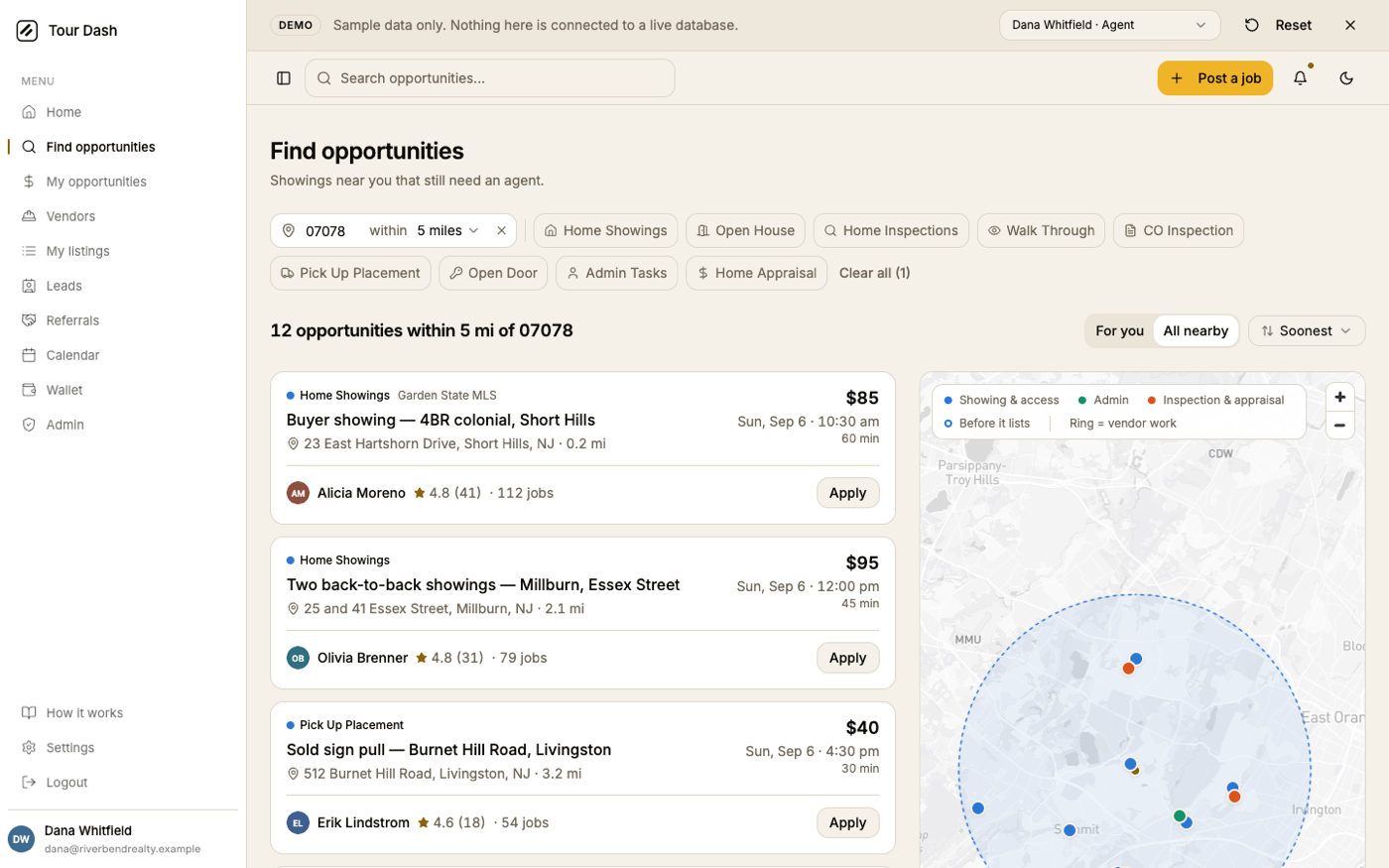Click Erik Lindstrom's EL avatar
1389x868 pixels.
(x=298, y=822)
